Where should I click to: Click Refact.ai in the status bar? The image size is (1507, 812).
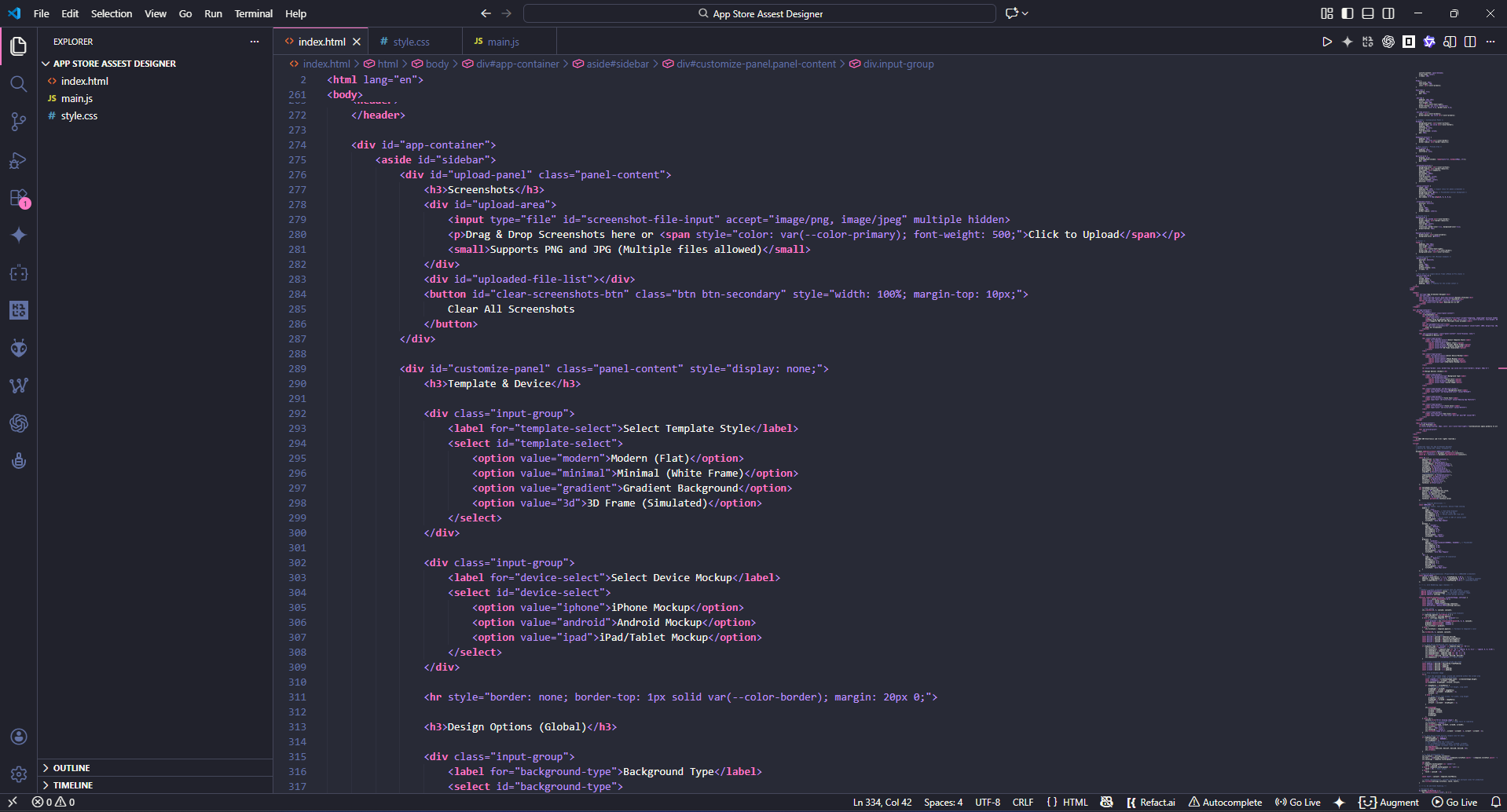1151,803
